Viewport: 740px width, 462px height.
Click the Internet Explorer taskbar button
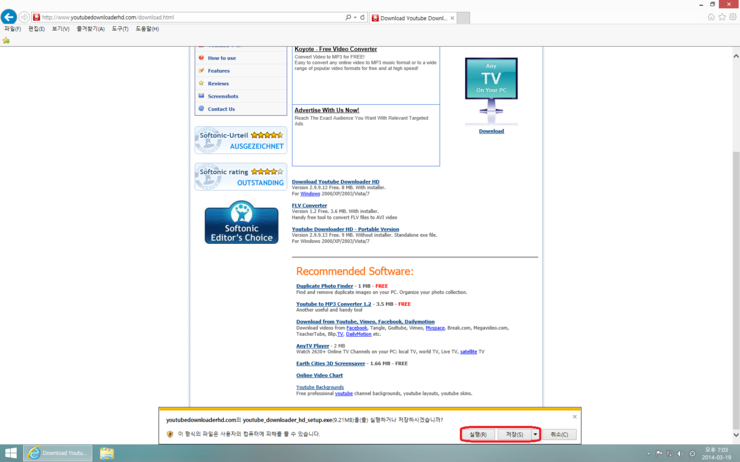pos(58,453)
